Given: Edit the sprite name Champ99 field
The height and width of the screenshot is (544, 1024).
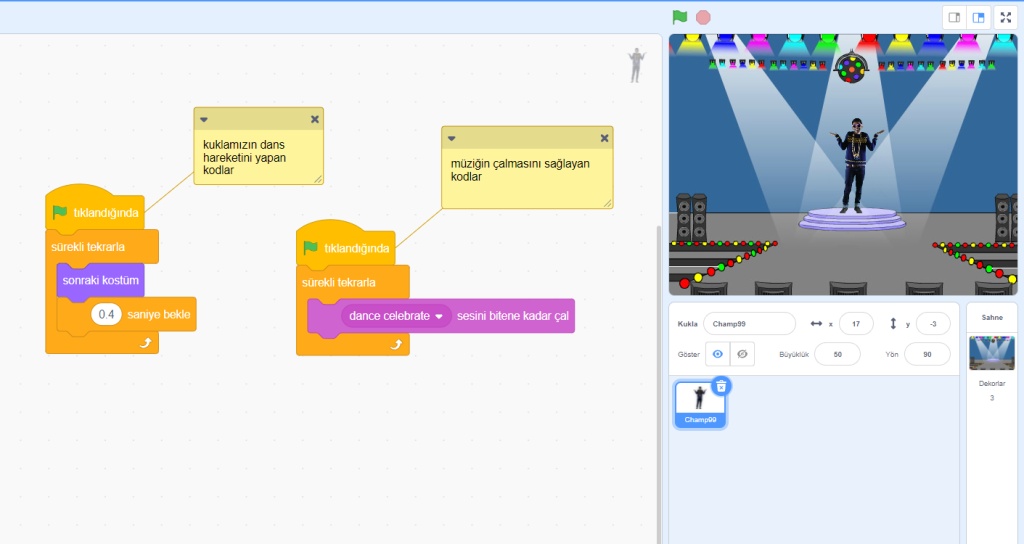Looking at the screenshot, I should (x=749, y=323).
